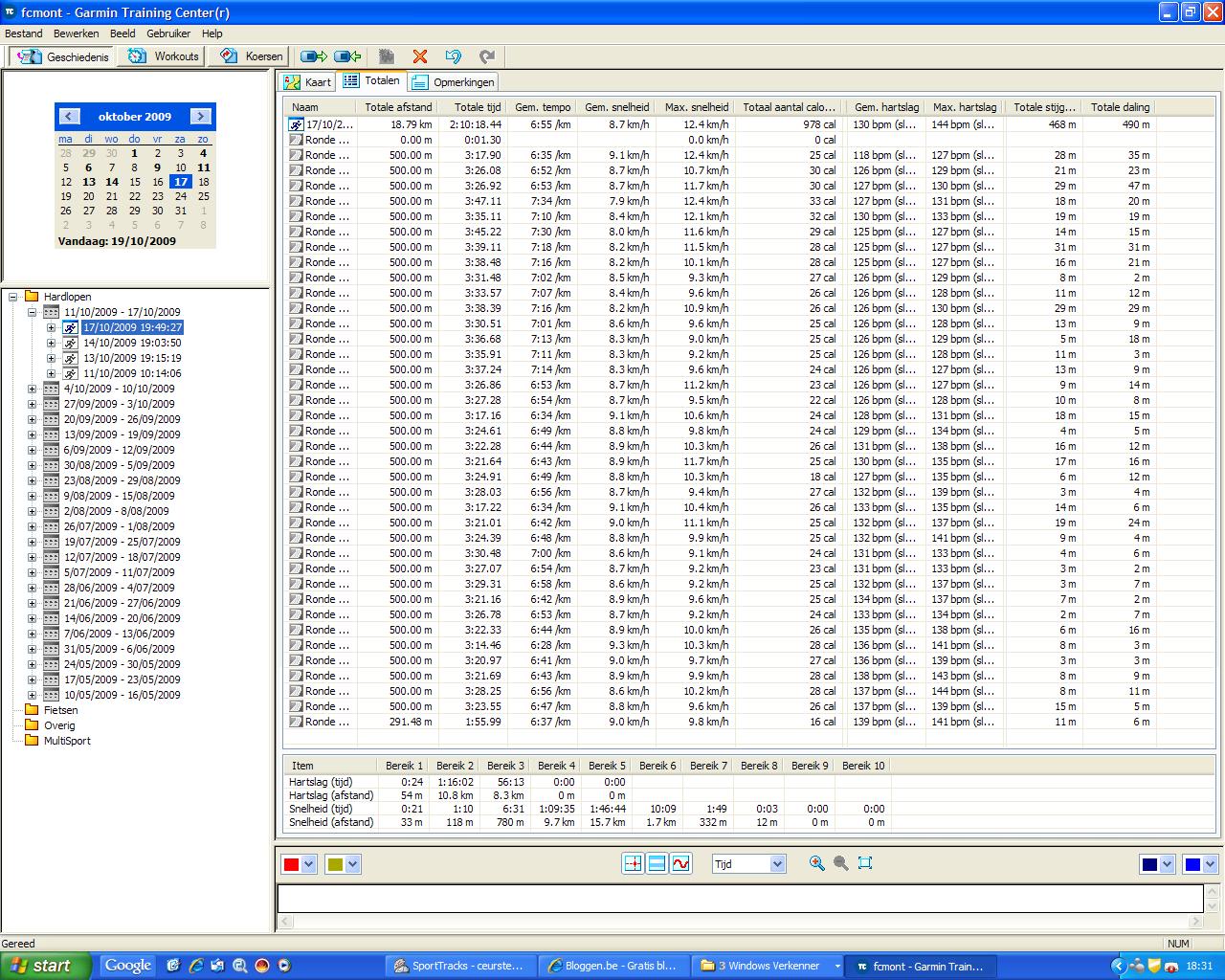This screenshot has height=980, width=1225.
Task: Toggle the graph horizontal bands button
Action: 657,863
